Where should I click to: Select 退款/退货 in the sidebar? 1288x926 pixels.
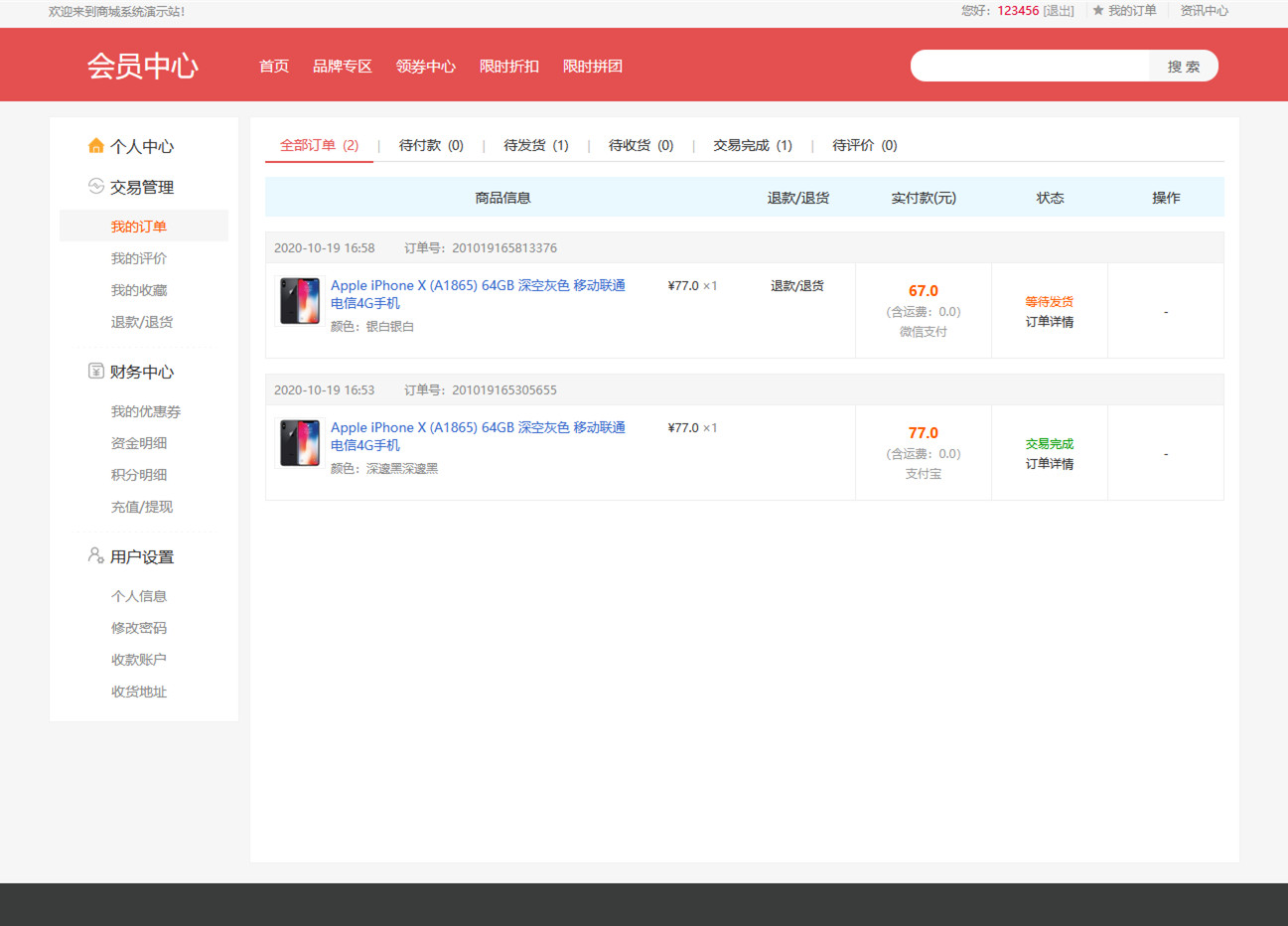[x=142, y=322]
